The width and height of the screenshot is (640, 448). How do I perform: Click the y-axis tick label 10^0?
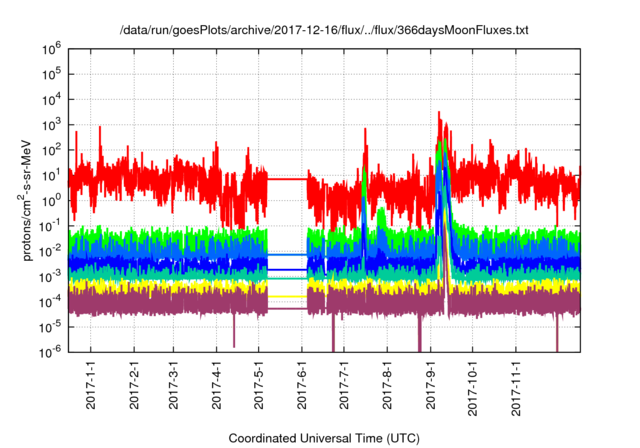coord(52,199)
